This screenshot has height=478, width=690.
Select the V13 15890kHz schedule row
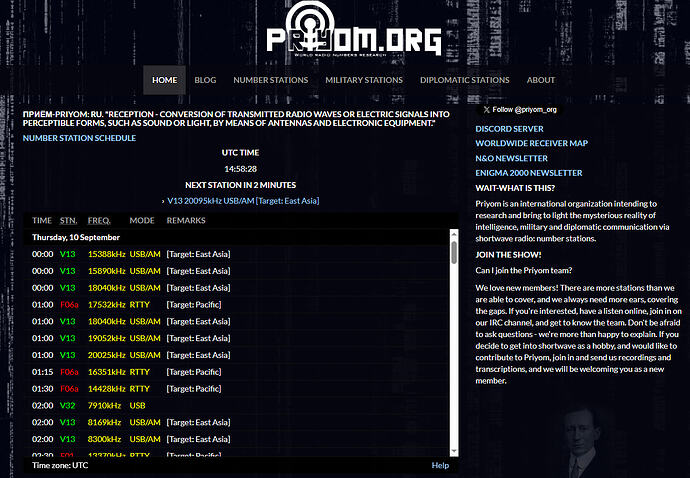coord(237,271)
